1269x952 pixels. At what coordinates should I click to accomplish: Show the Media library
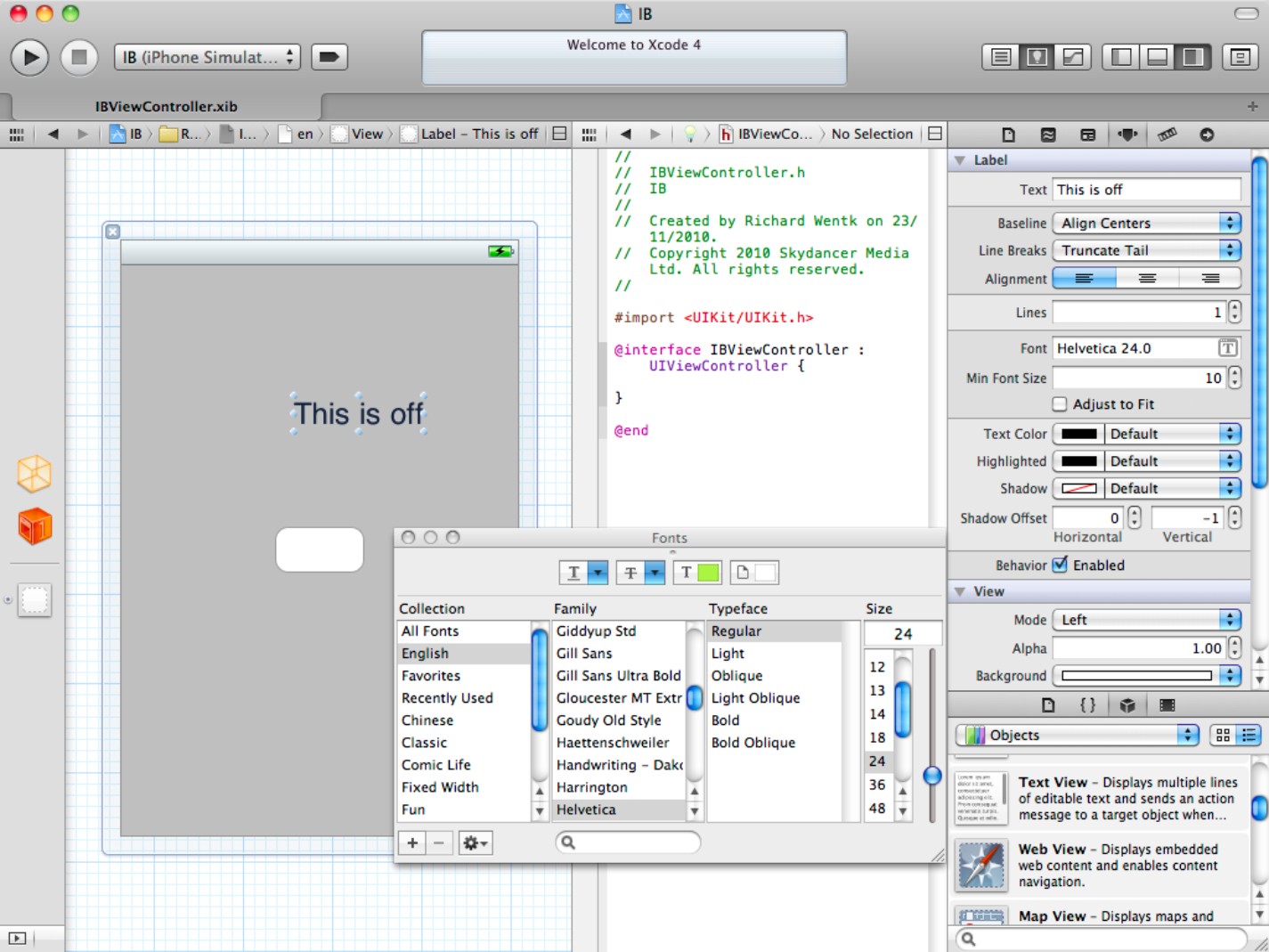point(1167,705)
